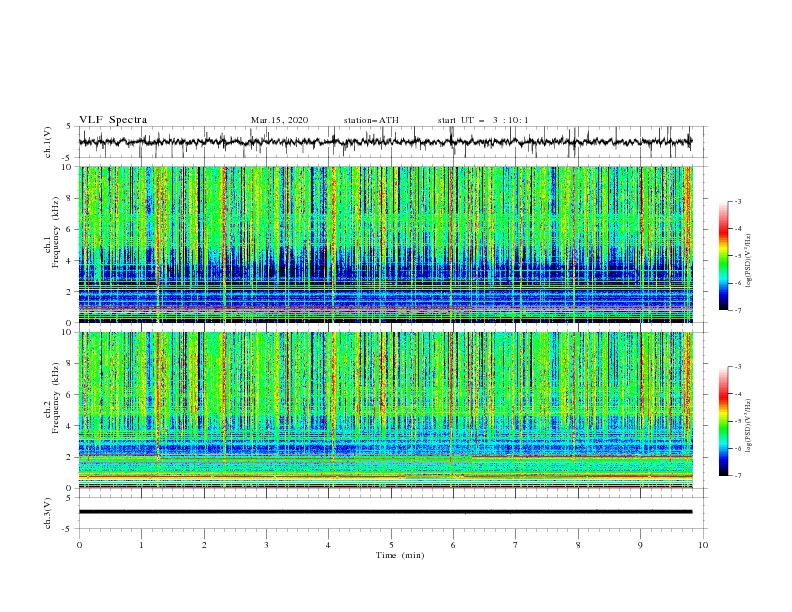The image size is (792, 612).
Task: Click time axis tick label "8"
Action: pos(578,546)
